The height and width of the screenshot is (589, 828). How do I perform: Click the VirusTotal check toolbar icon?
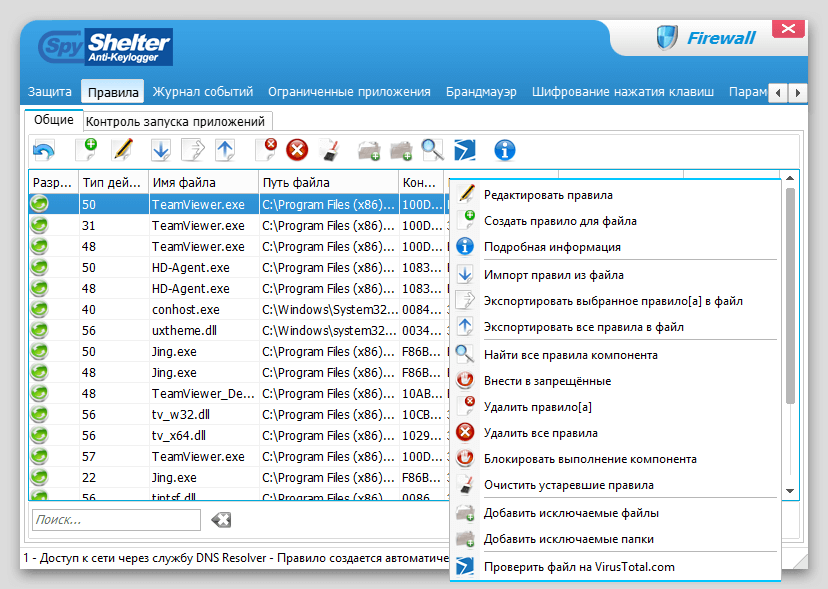pyautogui.click(x=465, y=150)
